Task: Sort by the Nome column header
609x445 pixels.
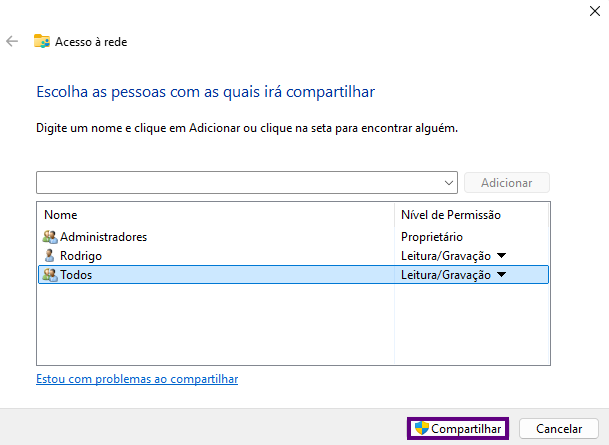Action: pos(61,215)
